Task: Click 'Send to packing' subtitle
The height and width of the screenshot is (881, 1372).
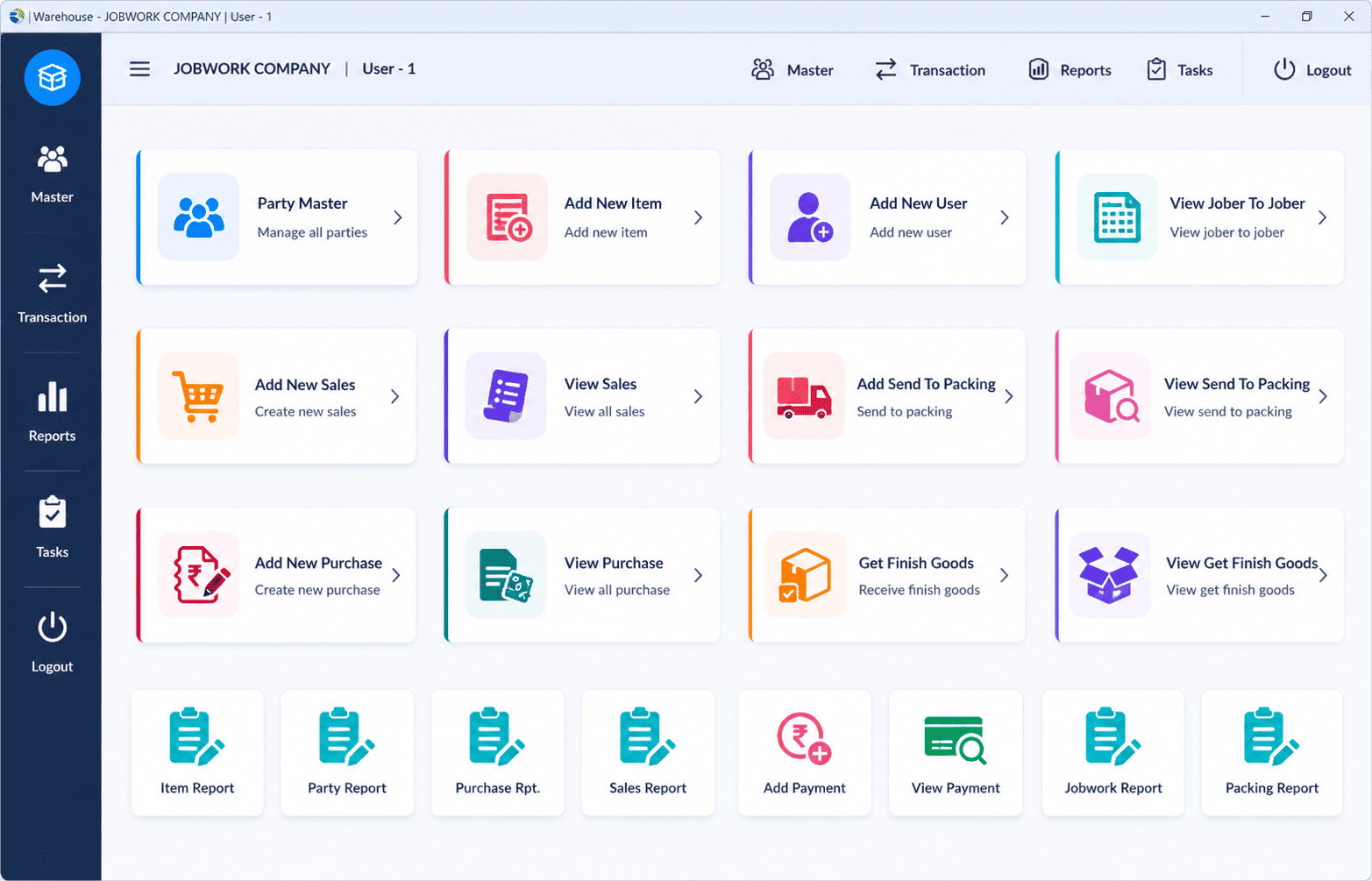Action: [904, 411]
